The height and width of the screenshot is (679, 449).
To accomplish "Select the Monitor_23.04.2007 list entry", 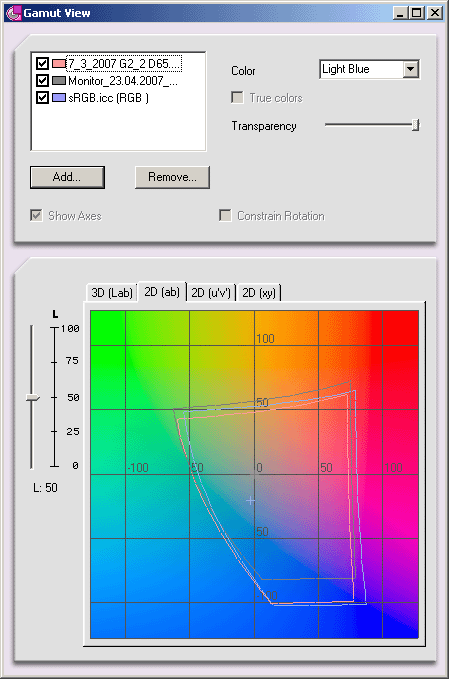I will point(123,81).
